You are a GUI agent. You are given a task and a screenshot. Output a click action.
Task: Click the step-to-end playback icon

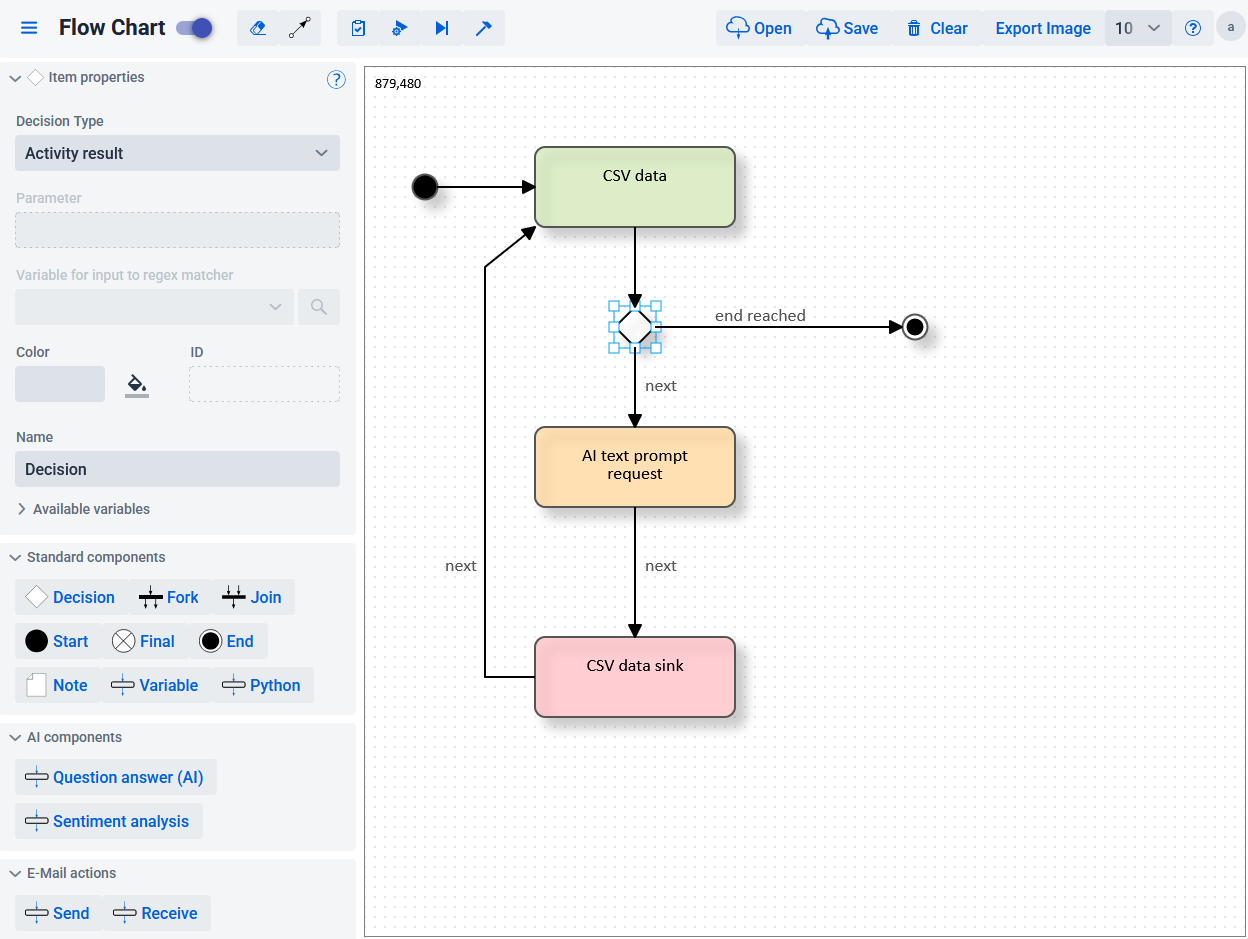[441, 28]
